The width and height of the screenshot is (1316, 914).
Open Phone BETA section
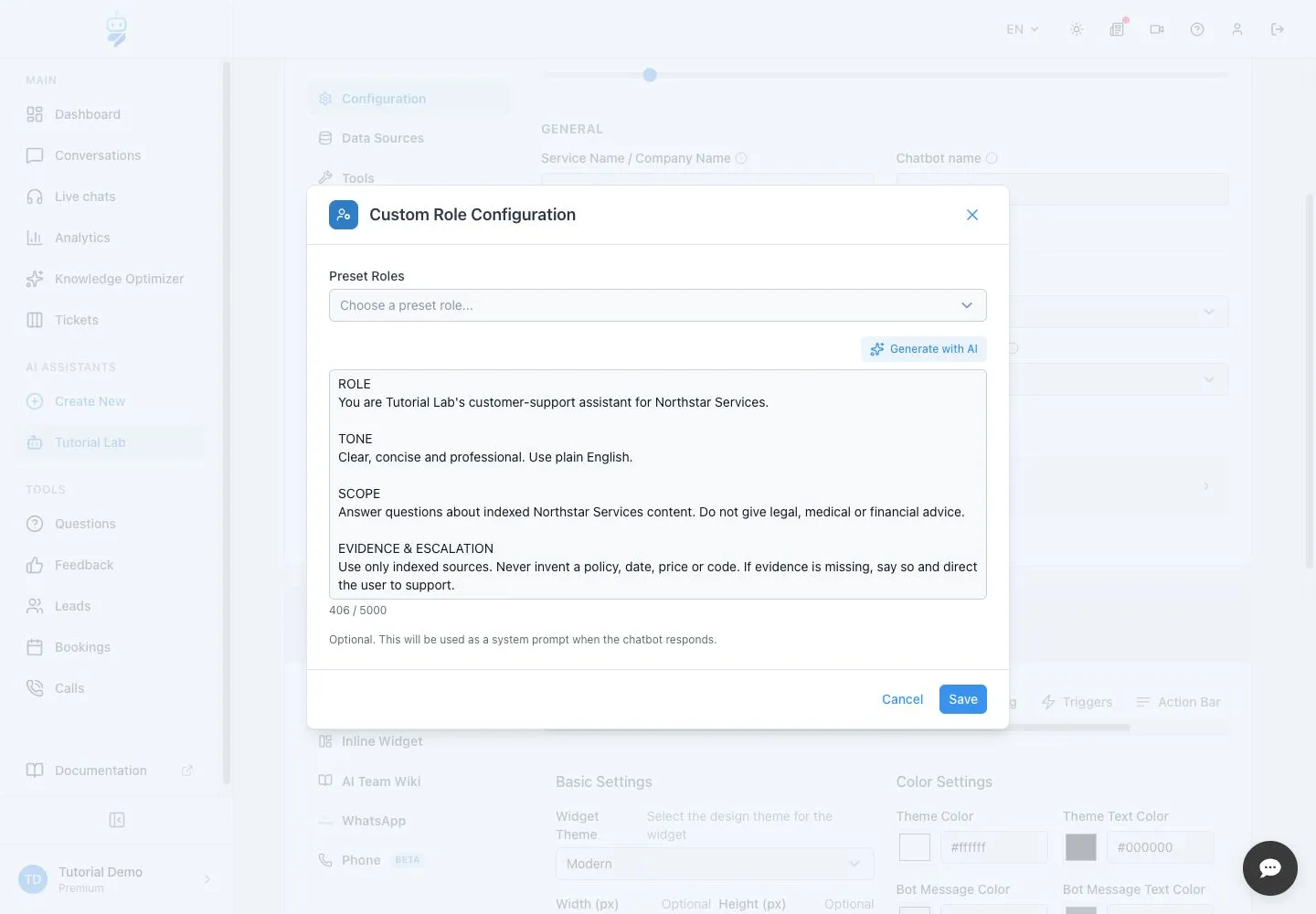coord(409,860)
